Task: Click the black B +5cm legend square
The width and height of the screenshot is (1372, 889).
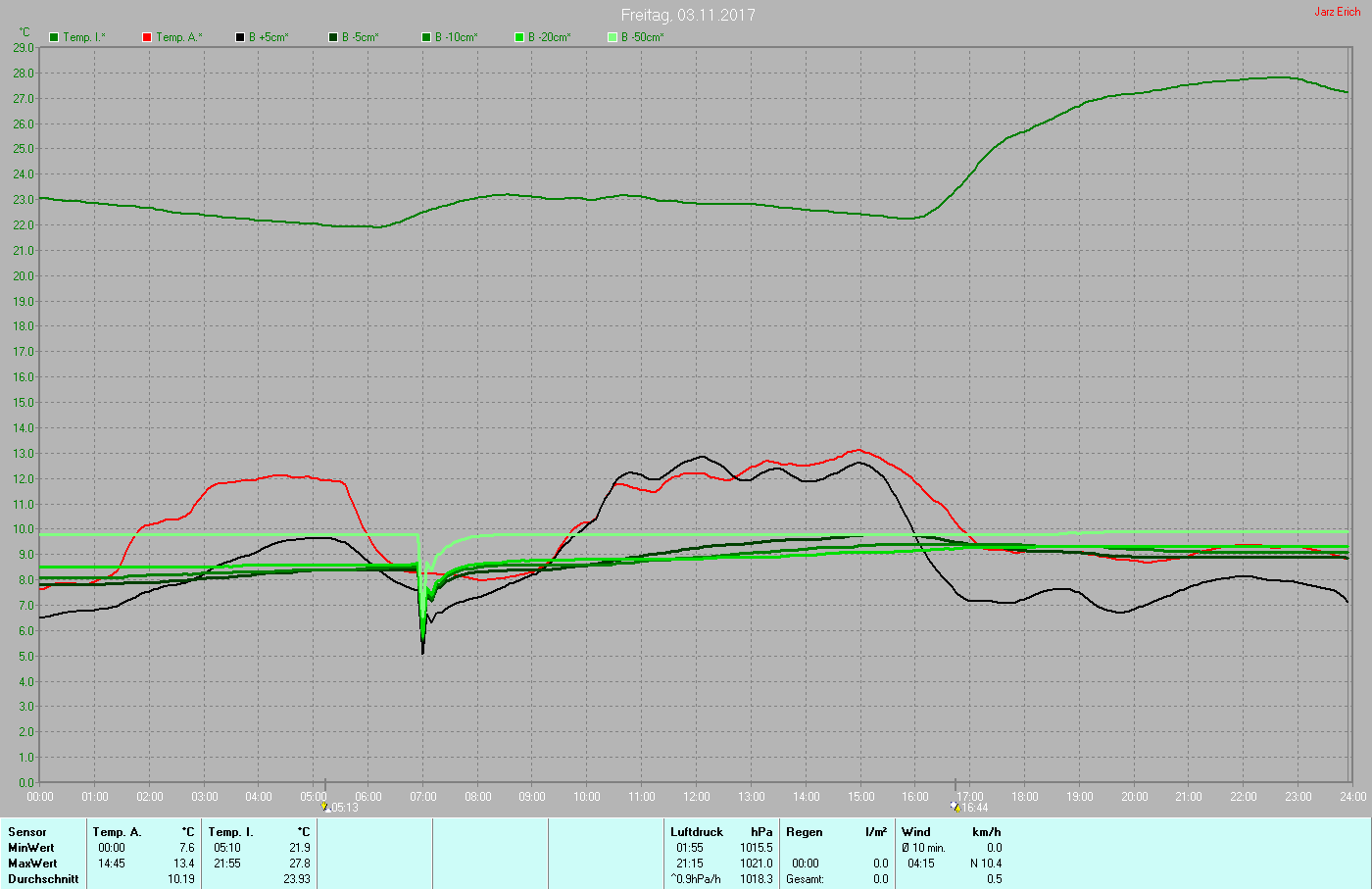Action: [x=240, y=37]
